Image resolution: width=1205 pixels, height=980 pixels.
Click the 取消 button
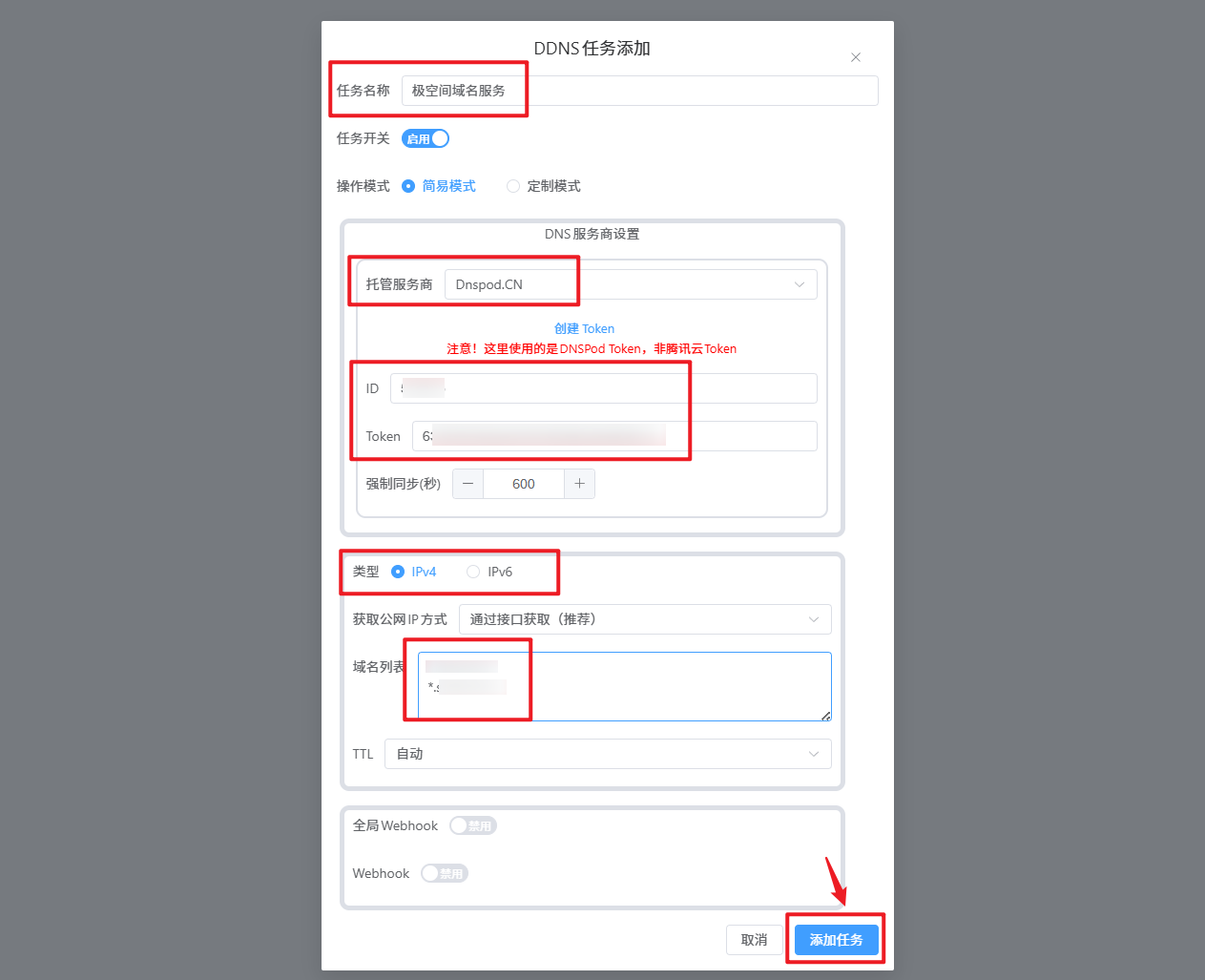point(755,940)
